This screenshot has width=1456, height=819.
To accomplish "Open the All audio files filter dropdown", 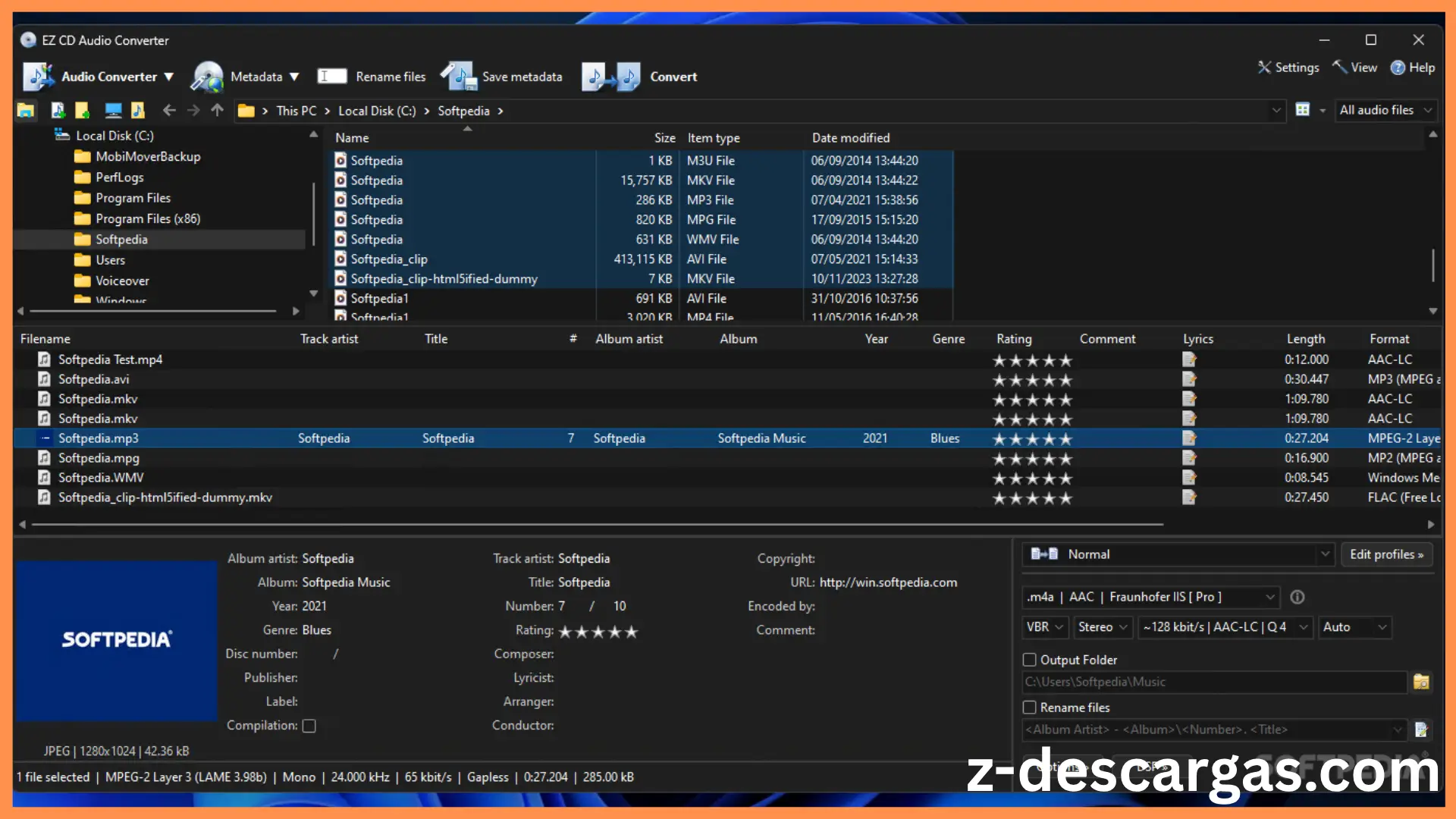I will (x=1385, y=110).
